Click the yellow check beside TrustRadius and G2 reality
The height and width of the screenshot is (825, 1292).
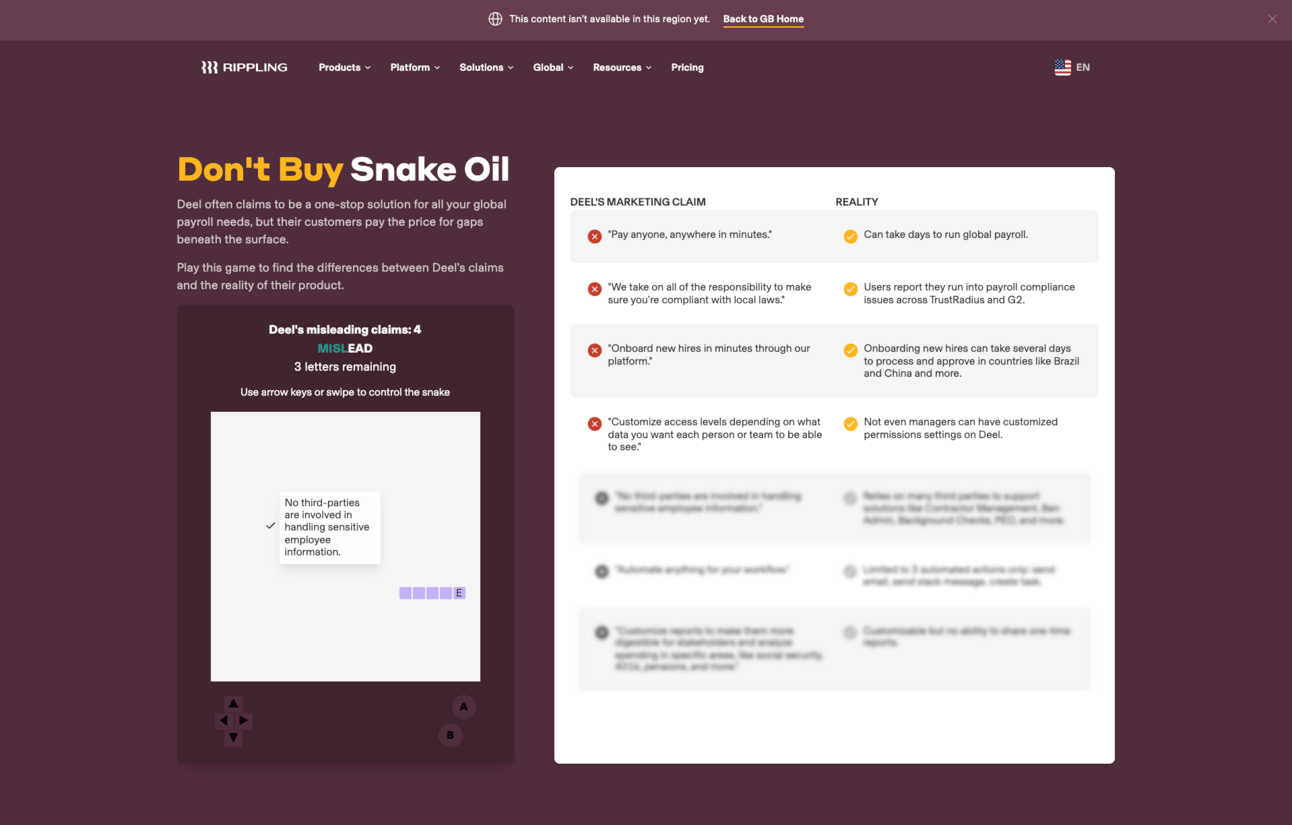click(850, 289)
